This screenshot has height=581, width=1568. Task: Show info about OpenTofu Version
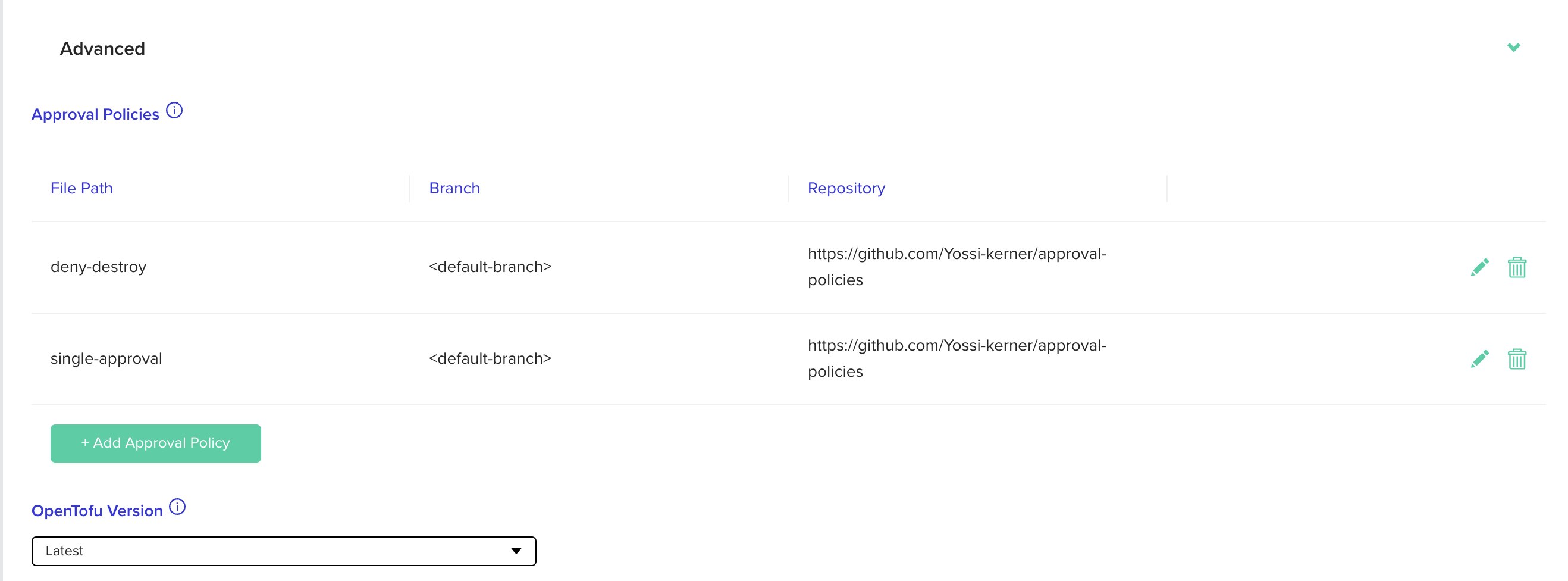(177, 507)
